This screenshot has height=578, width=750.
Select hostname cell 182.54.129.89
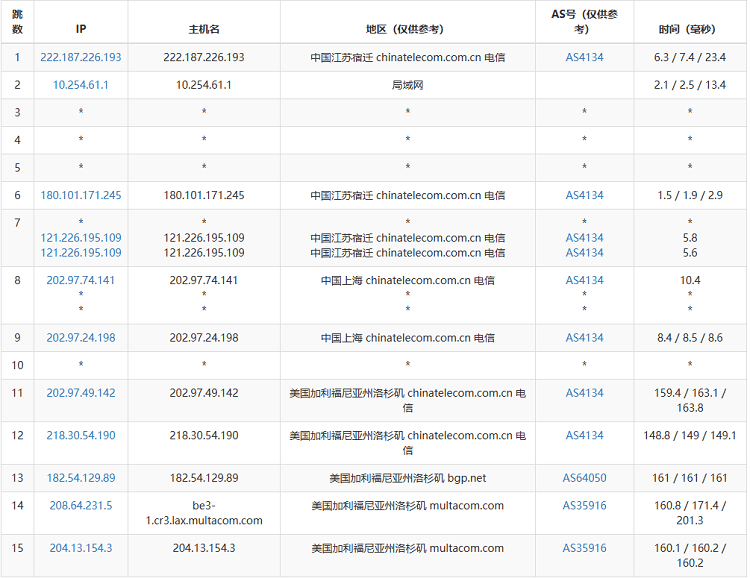(x=204, y=478)
